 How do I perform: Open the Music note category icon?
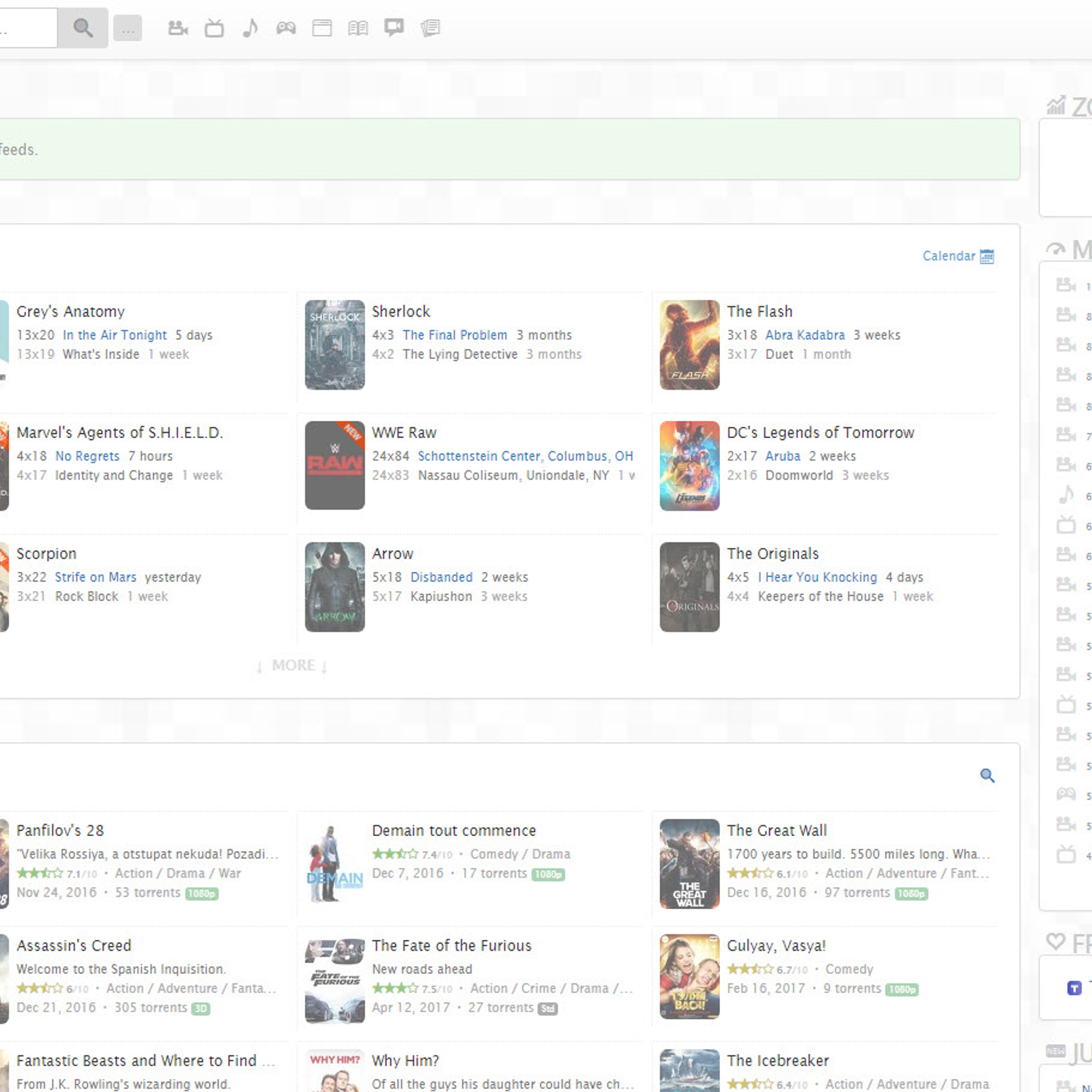[250, 28]
